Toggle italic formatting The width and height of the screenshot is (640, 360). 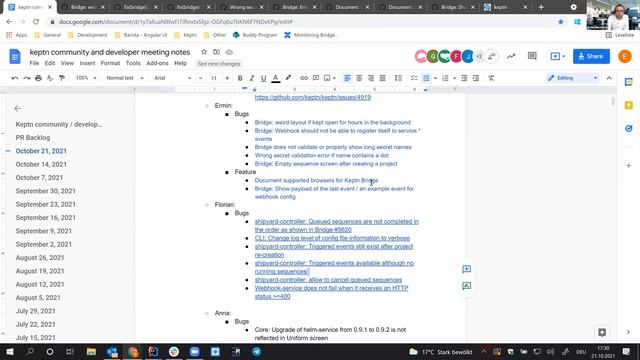(252, 78)
